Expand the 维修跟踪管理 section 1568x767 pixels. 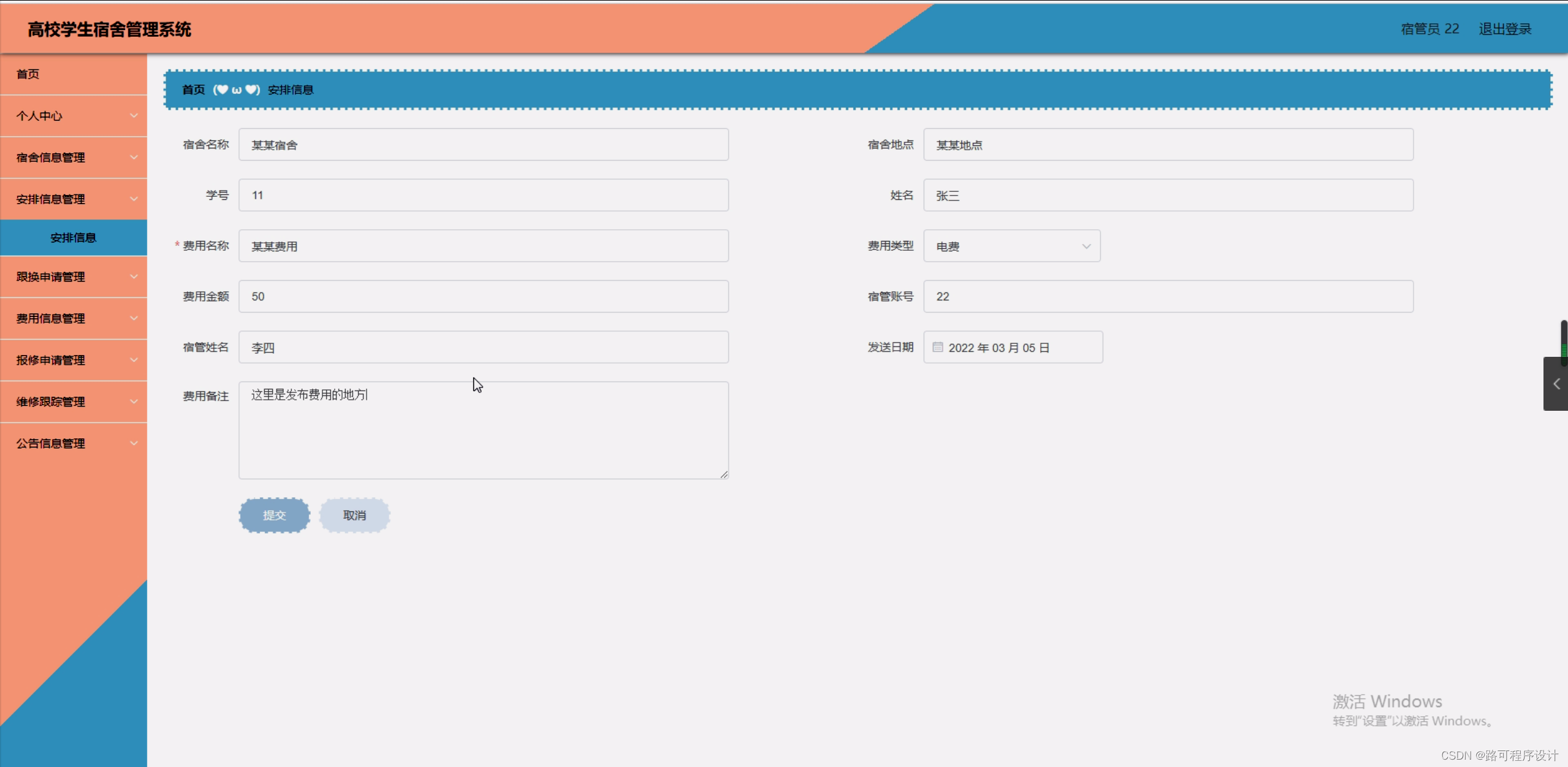(x=74, y=402)
